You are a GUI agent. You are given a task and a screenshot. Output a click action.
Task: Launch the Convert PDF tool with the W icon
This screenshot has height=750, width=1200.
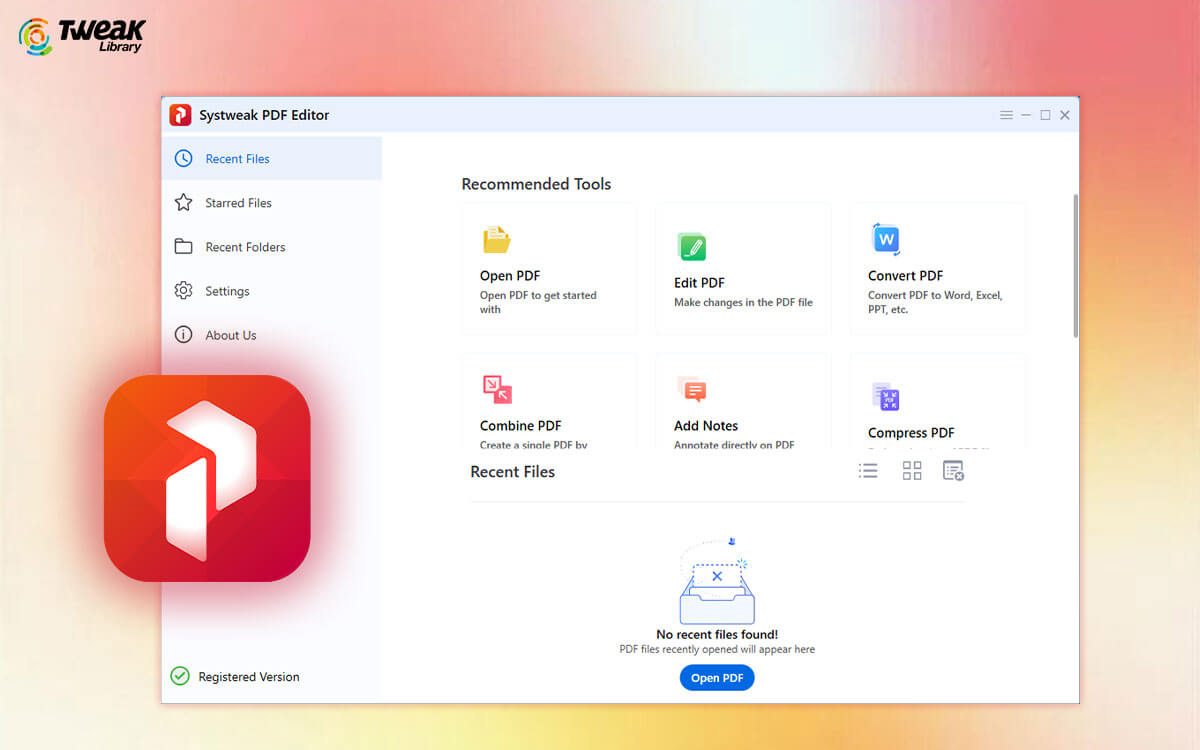[886, 239]
